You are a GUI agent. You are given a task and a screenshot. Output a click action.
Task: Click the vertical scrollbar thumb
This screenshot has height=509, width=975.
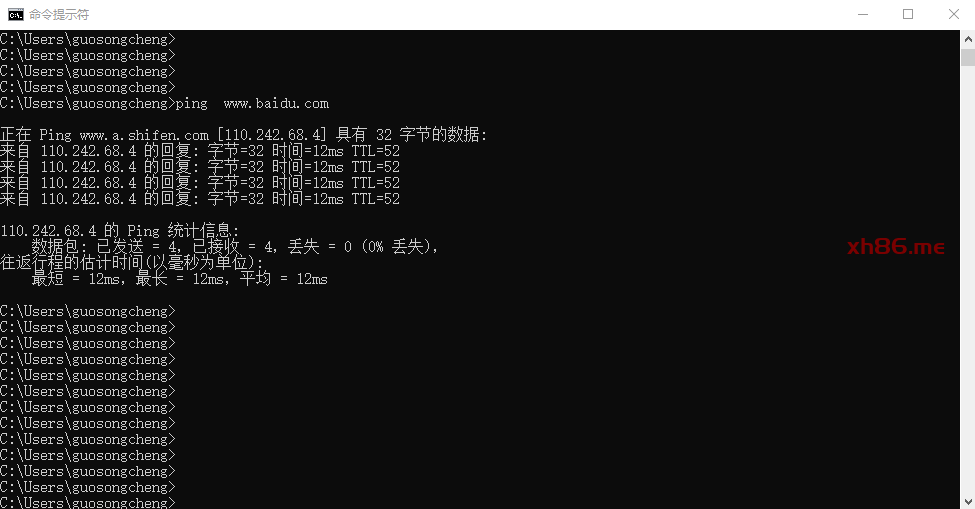pyautogui.click(x=968, y=57)
